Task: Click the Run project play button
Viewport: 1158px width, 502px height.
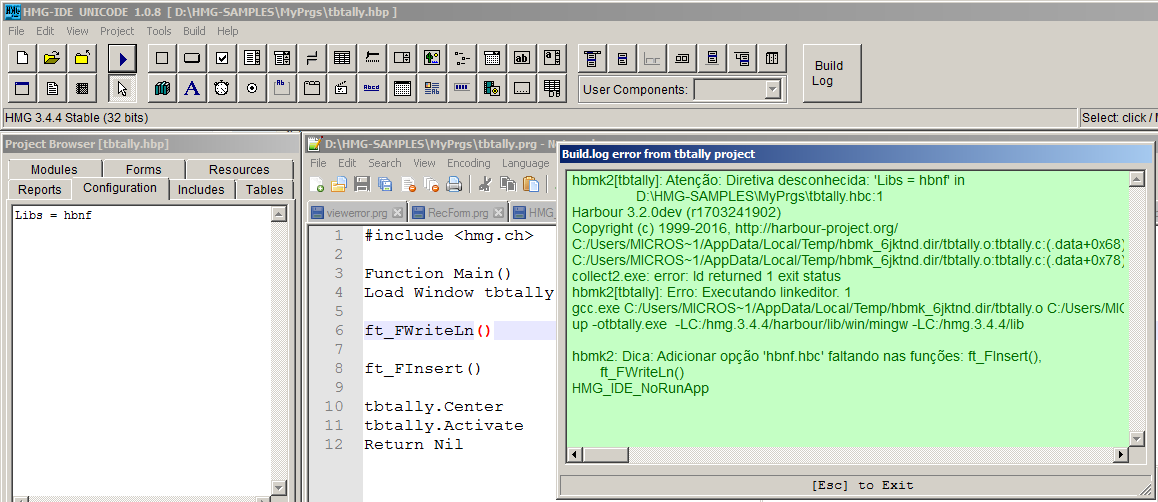Action: (x=122, y=58)
